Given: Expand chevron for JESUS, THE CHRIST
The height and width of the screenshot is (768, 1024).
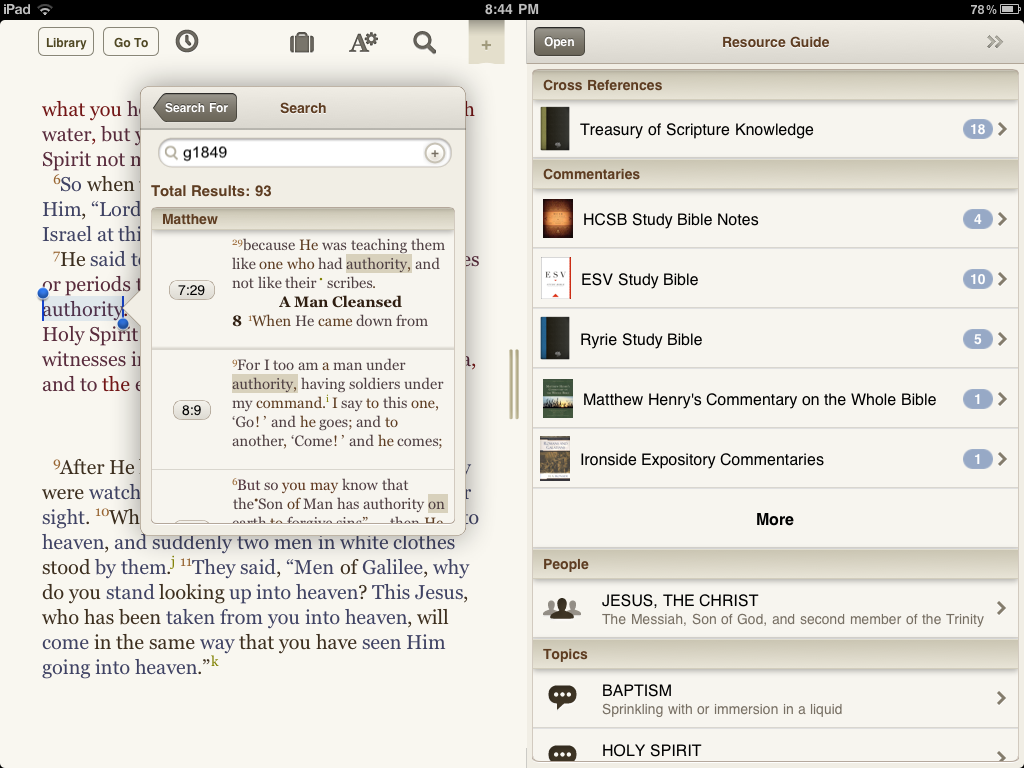Looking at the screenshot, I should [x=1001, y=609].
